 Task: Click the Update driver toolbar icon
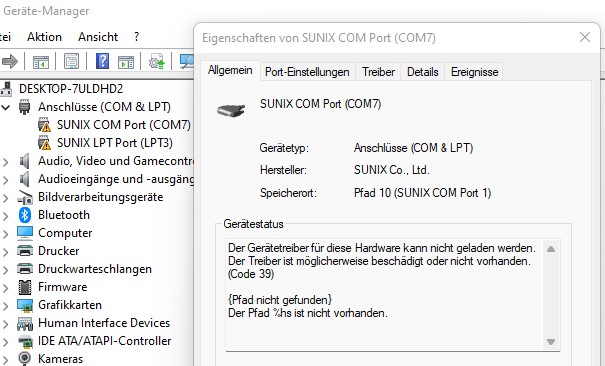pos(157,61)
